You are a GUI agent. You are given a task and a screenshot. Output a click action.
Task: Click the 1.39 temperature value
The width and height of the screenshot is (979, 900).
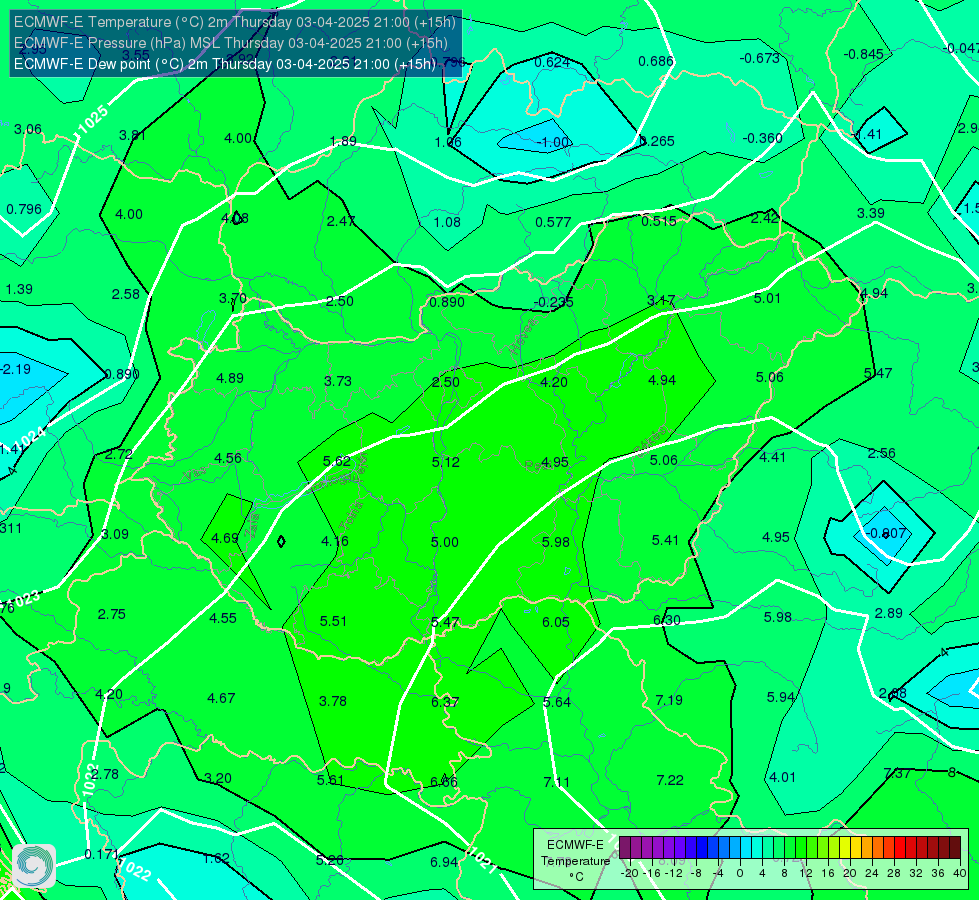tap(19, 289)
